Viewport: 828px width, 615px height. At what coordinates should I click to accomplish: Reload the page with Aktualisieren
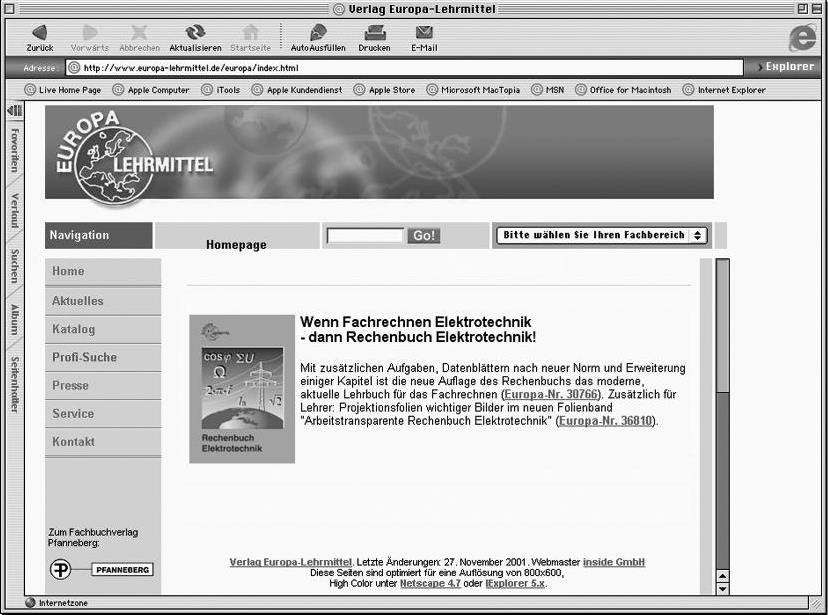[195, 37]
